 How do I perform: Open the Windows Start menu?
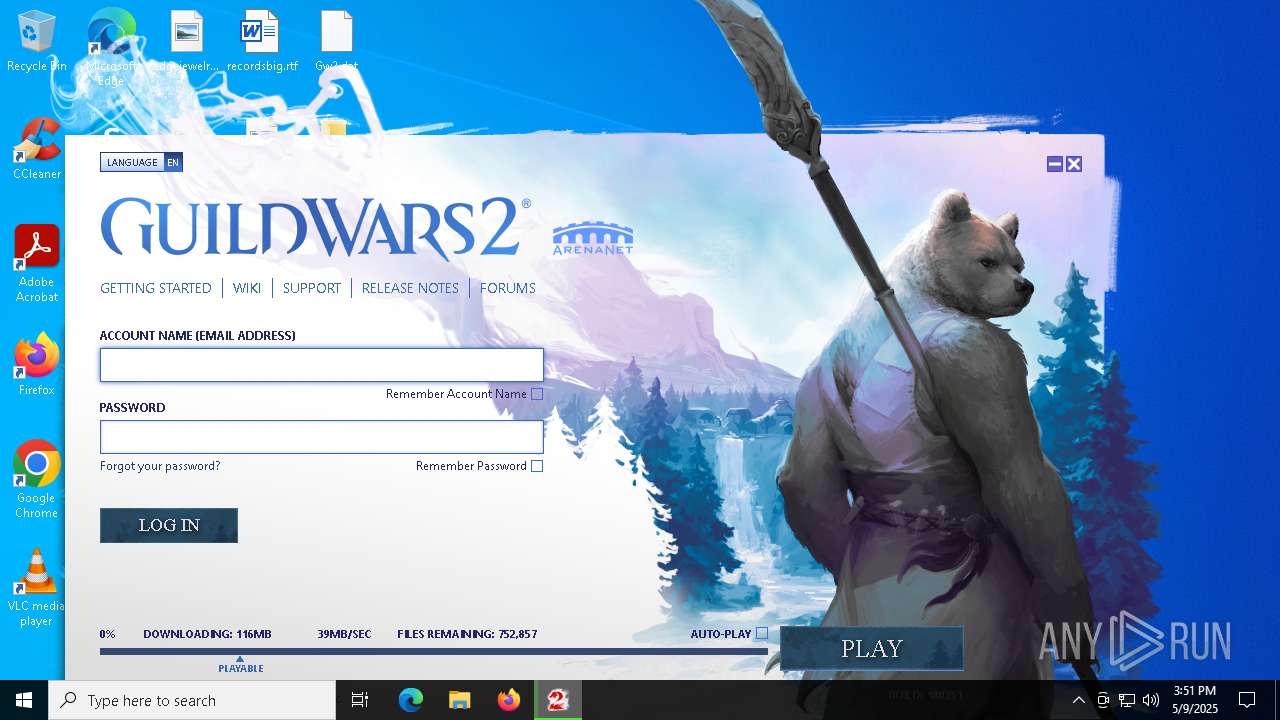point(24,700)
